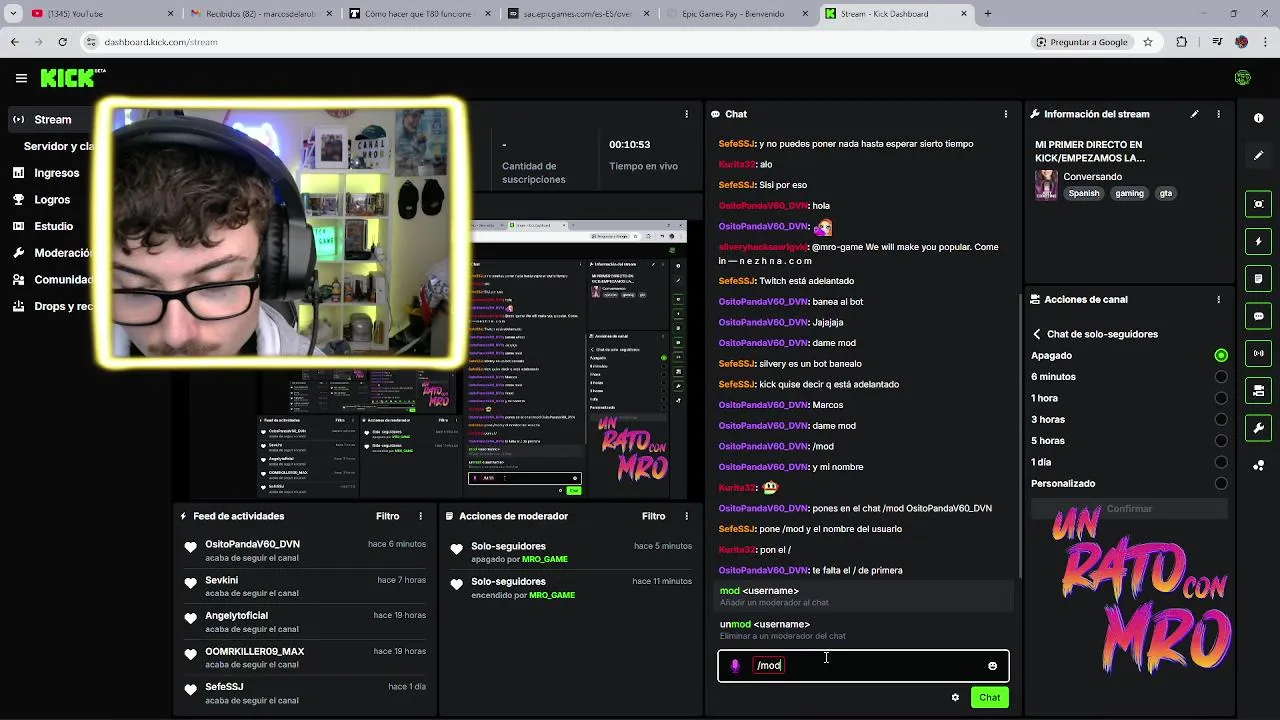This screenshot has width=1280, height=720.
Task: Toggle the channel actions sidebar icon
Action: coord(1258,391)
